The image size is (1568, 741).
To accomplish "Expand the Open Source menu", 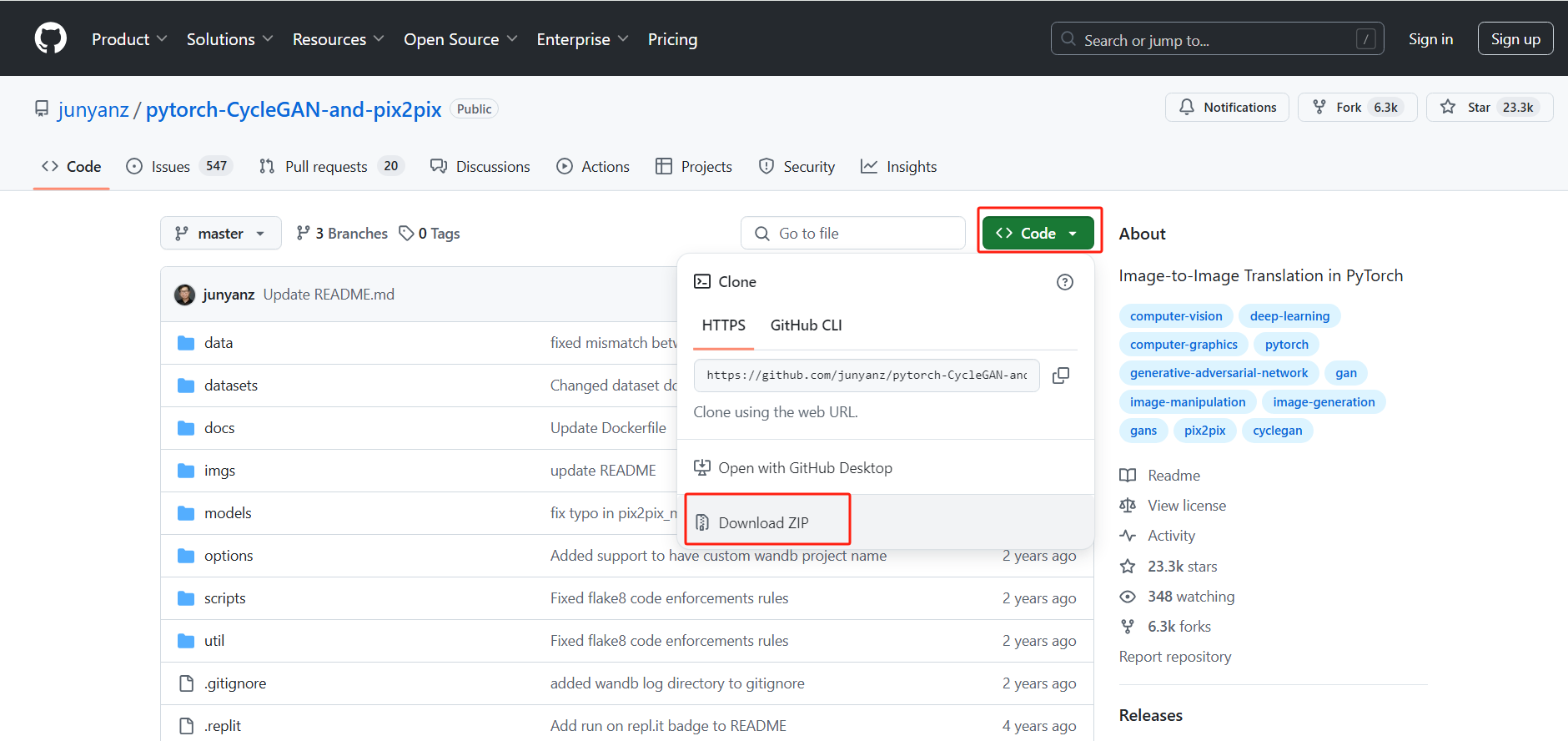I will pyautogui.click(x=461, y=39).
